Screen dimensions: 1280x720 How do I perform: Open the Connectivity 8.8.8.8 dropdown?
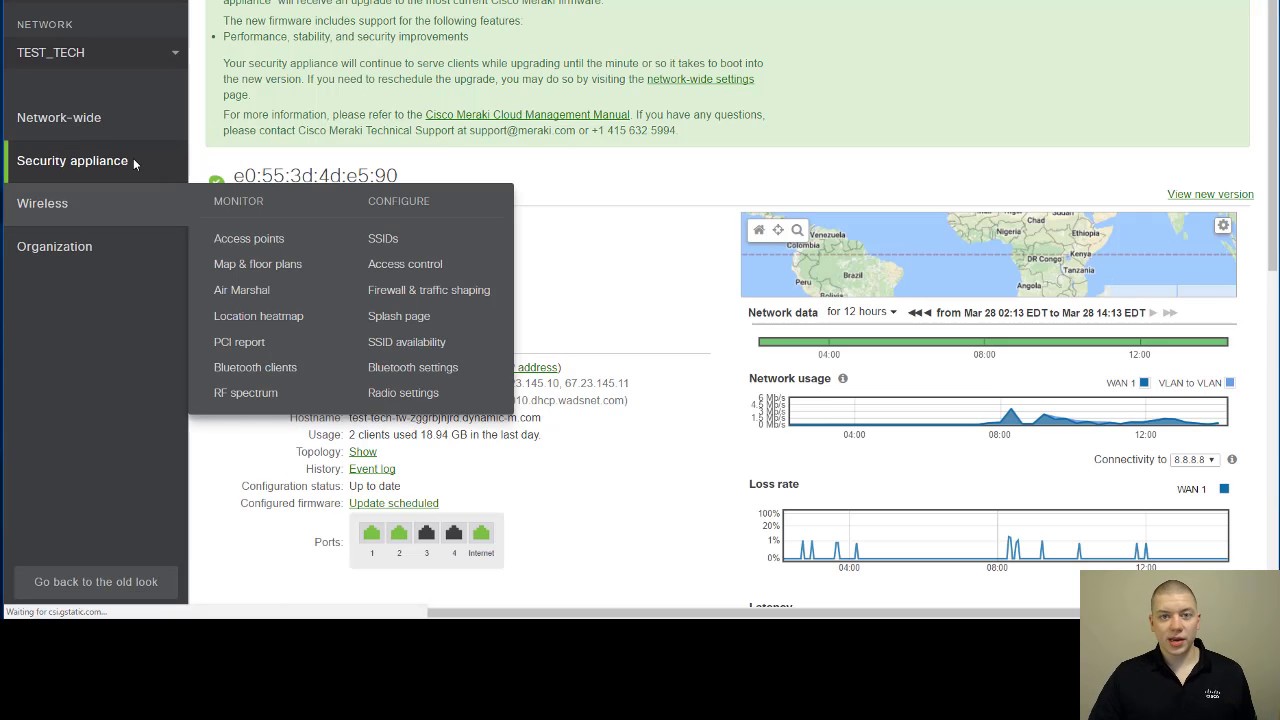pos(1194,460)
